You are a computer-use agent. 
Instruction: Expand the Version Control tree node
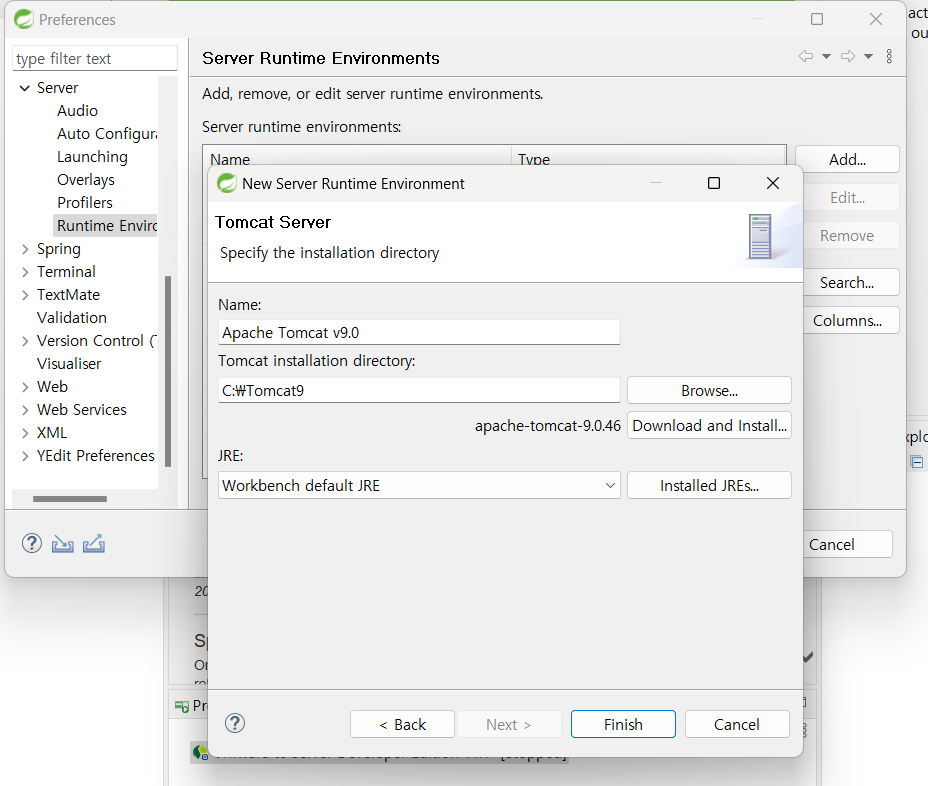click(25, 341)
